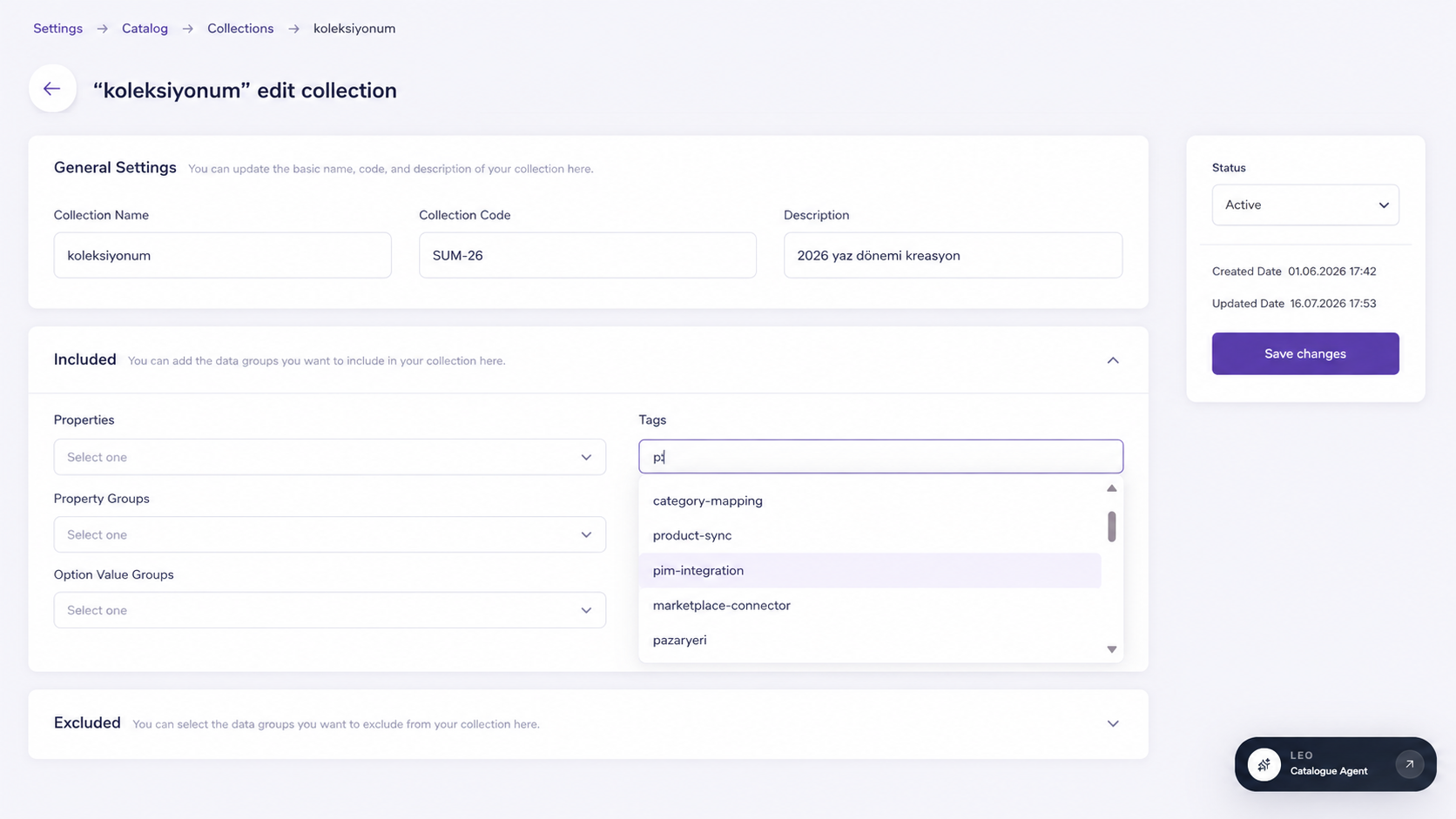Click Save changes button
The height and width of the screenshot is (819, 1456).
point(1305,353)
